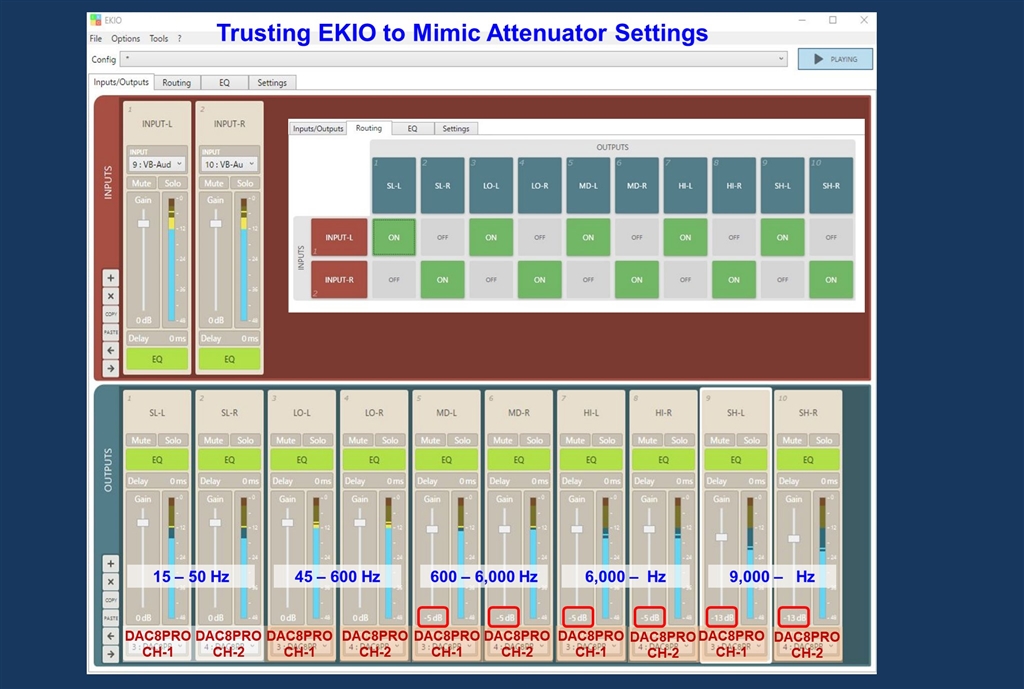Switch to the main Settings tab

coord(272,83)
